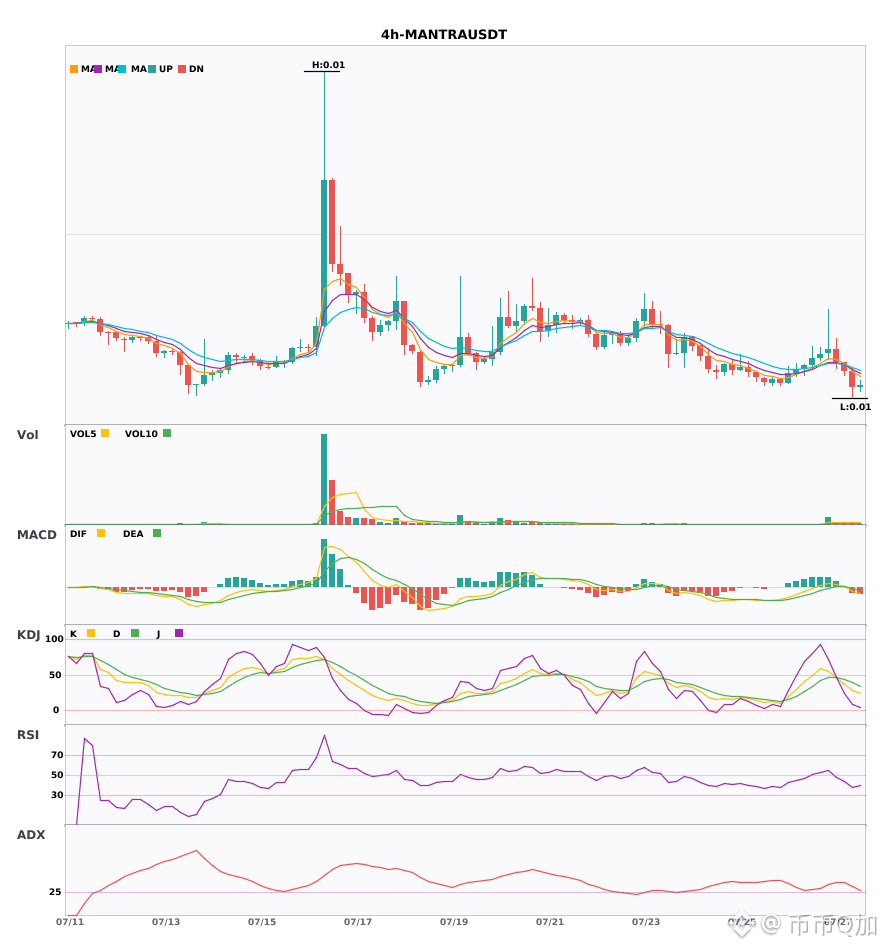The height and width of the screenshot is (950, 885).
Task: Click the 07/19 date axis label
Action: [454, 922]
